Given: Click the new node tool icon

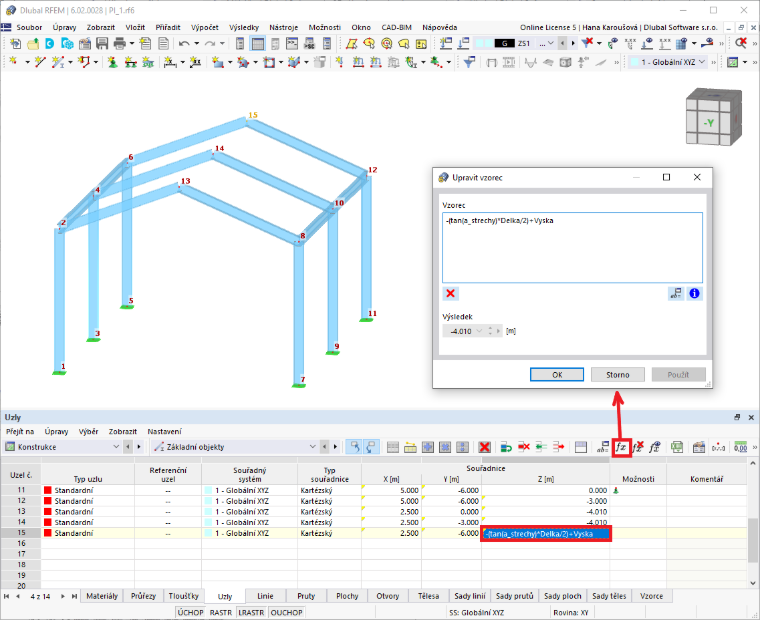Looking at the screenshot, I should [14, 62].
